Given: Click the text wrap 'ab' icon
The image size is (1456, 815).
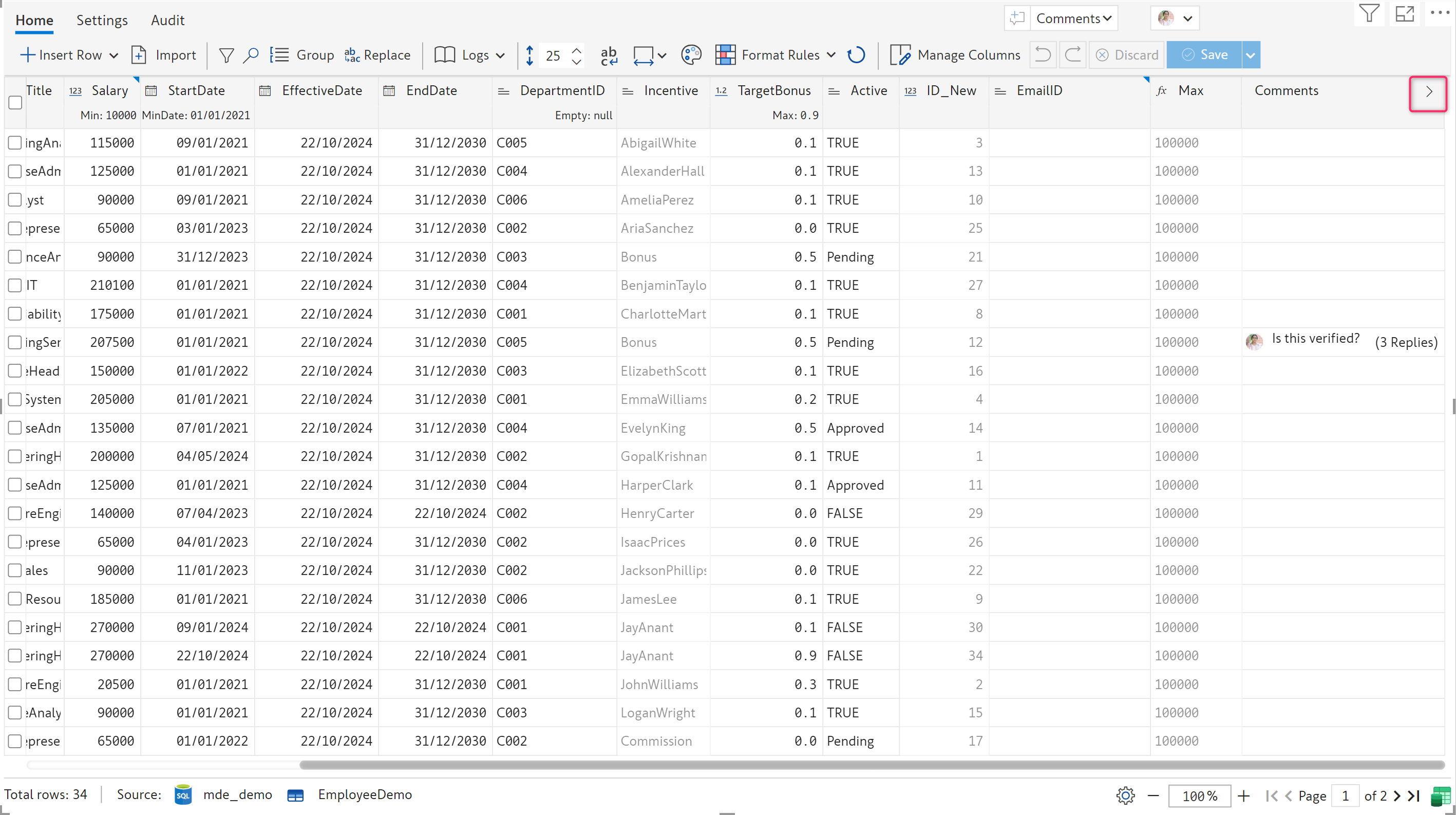Looking at the screenshot, I should [609, 55].
